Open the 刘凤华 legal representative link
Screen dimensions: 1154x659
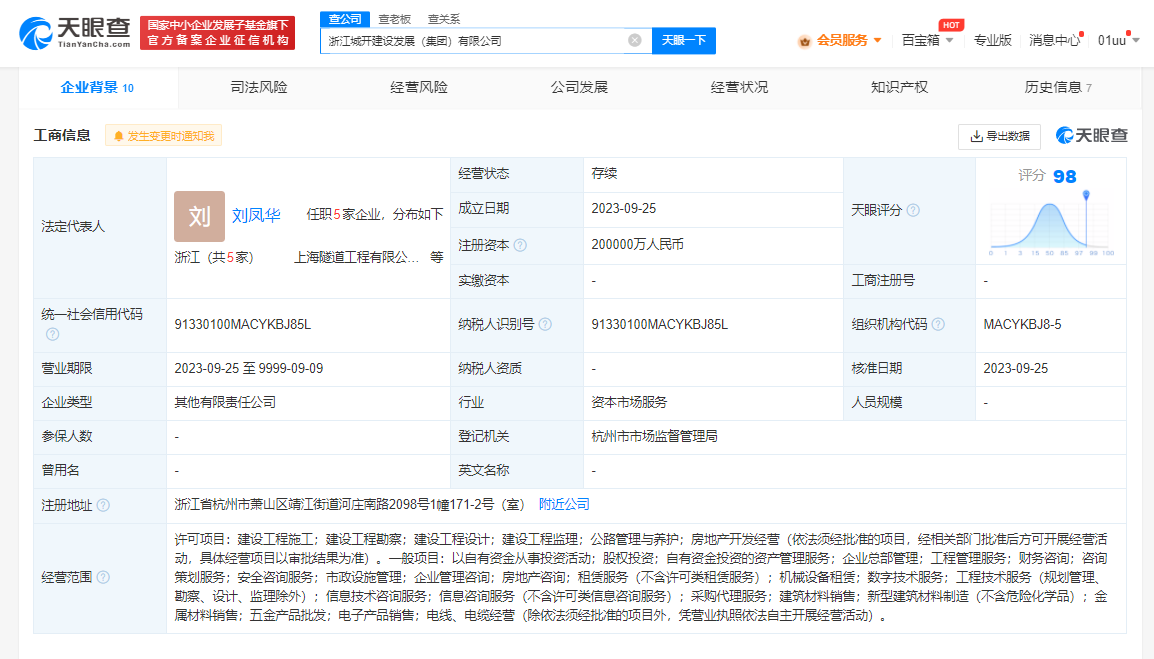(256, 215)
